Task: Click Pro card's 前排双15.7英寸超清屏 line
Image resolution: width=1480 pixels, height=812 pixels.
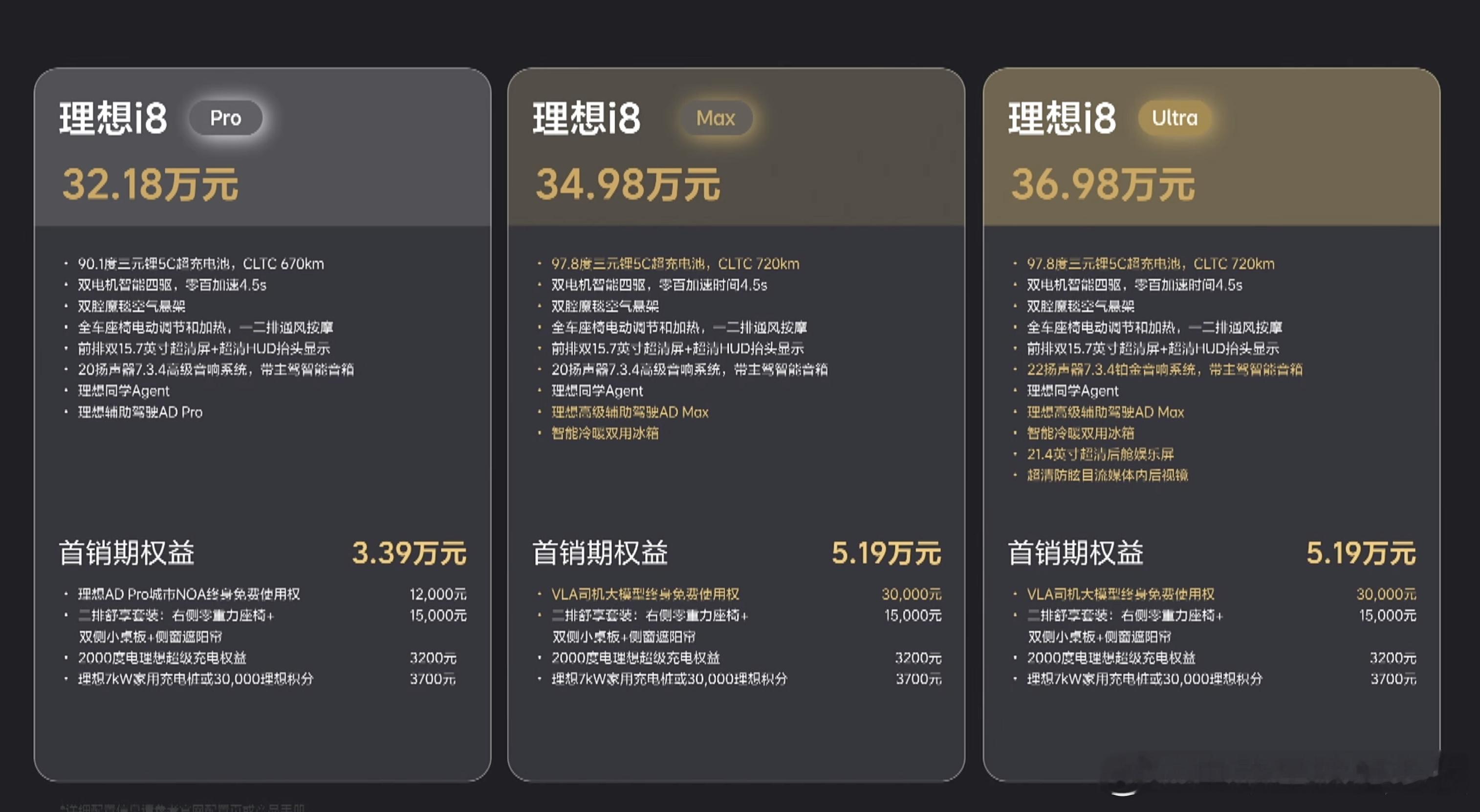Action: click(204, 348)
